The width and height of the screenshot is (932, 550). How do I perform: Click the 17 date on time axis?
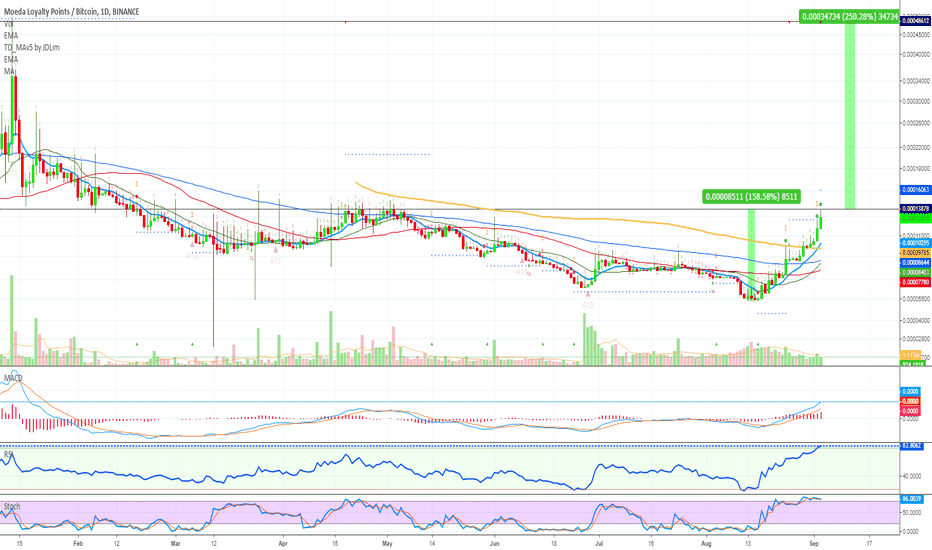[x=870, y=543]
